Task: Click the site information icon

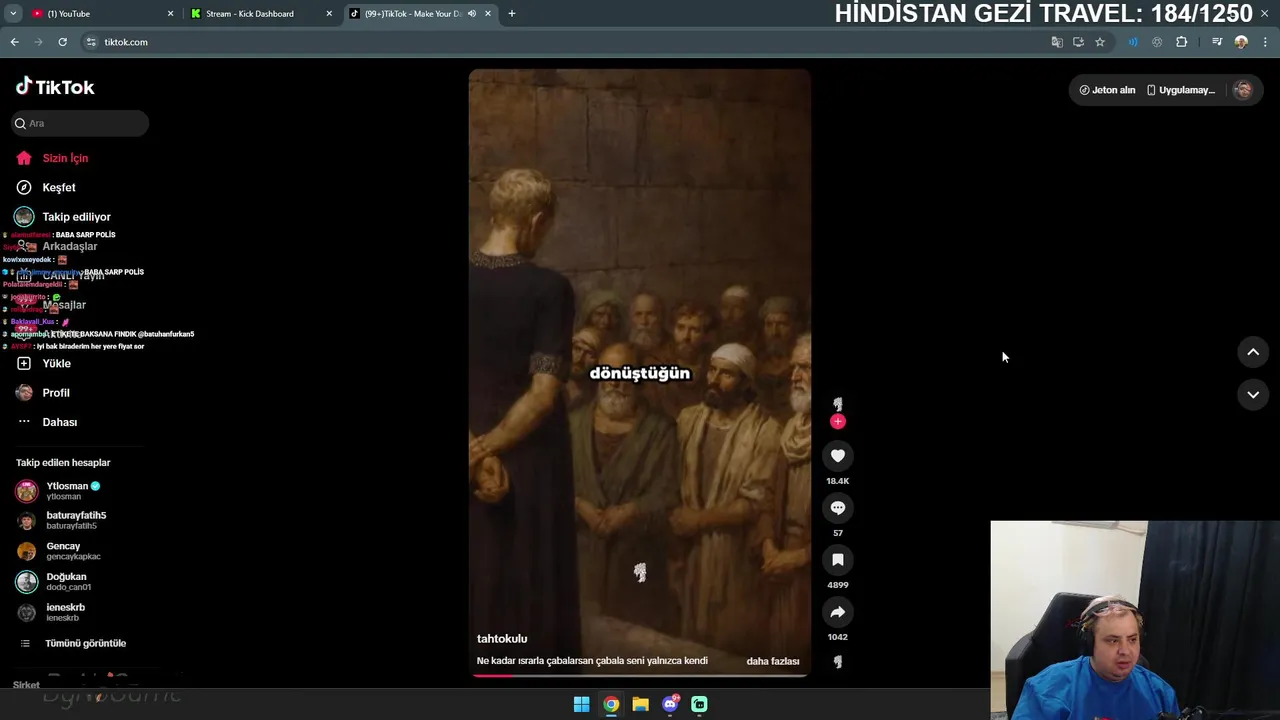Action: click(x=91, y=42)
